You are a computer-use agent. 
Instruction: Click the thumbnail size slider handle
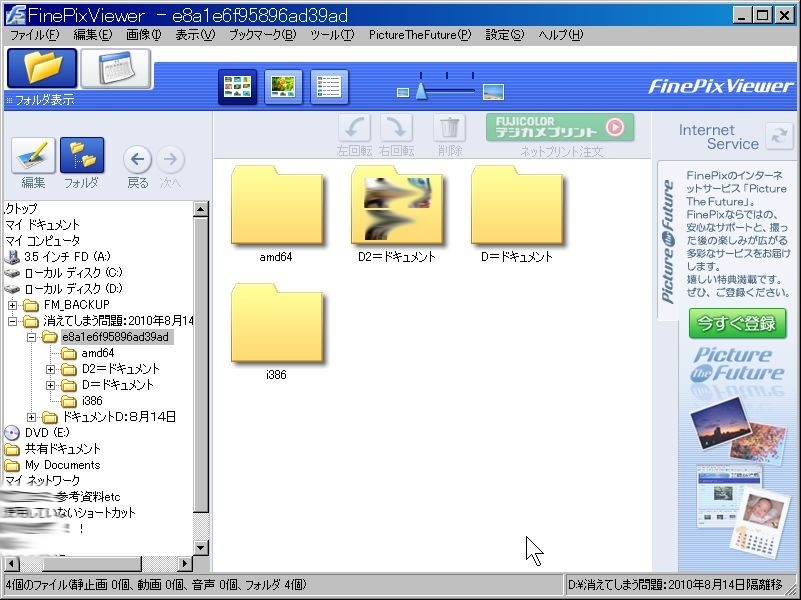[x=421, y=92]
